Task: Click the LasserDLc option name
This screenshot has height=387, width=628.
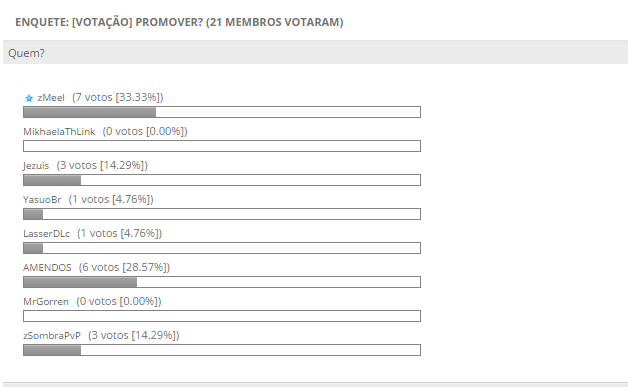Action: pos(46,234)
